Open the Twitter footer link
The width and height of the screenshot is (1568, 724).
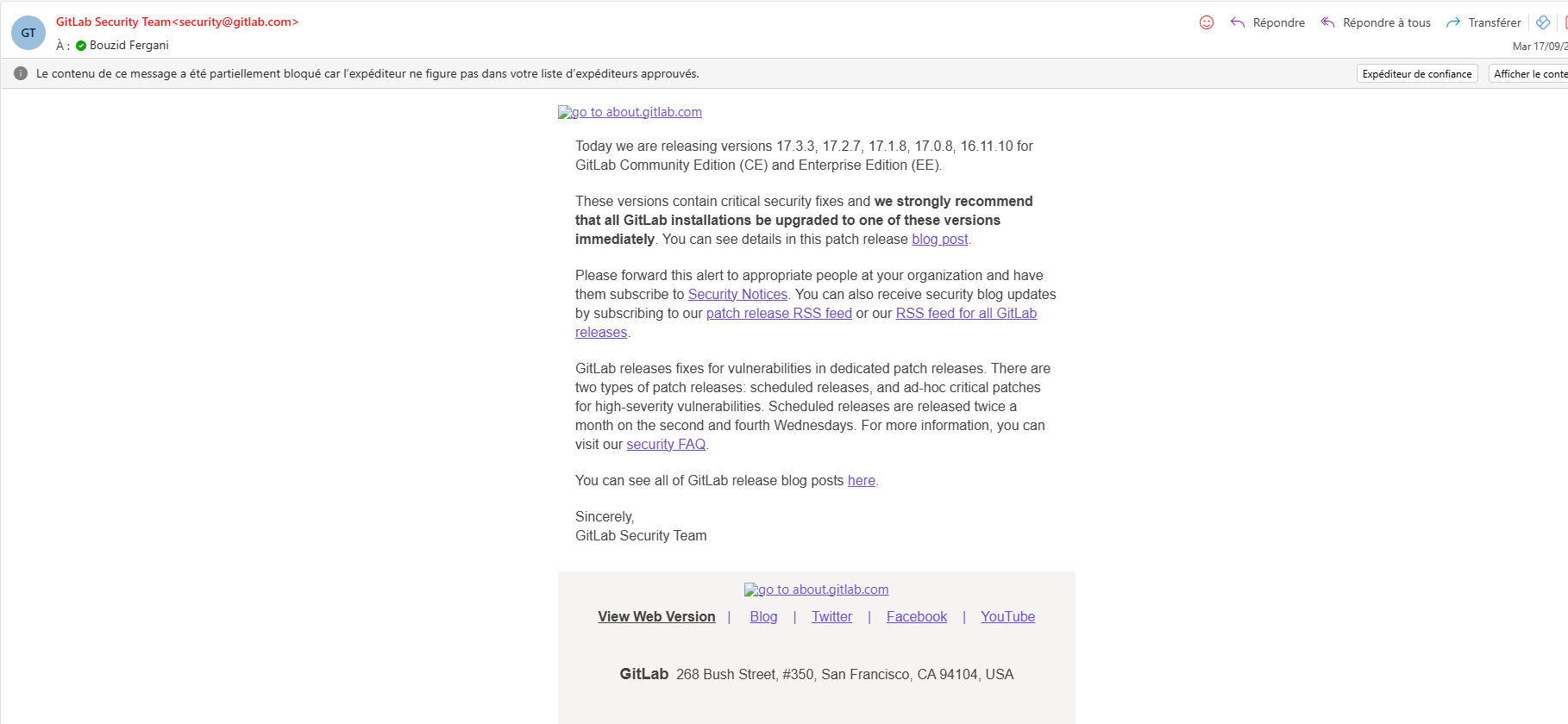(x=831, y=617)
